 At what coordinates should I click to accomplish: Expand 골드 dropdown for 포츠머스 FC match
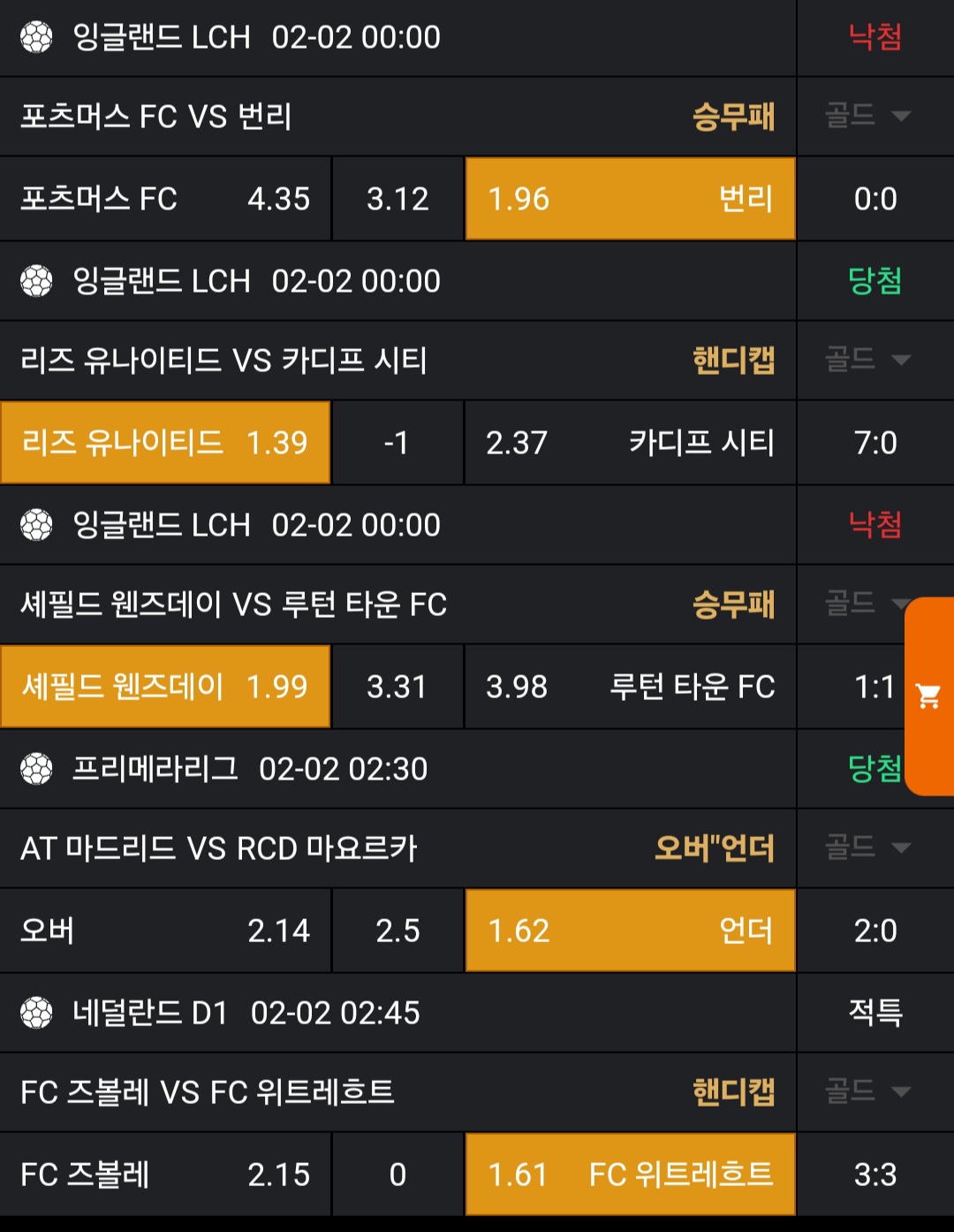pyautogui.click(x=867, y=116)
